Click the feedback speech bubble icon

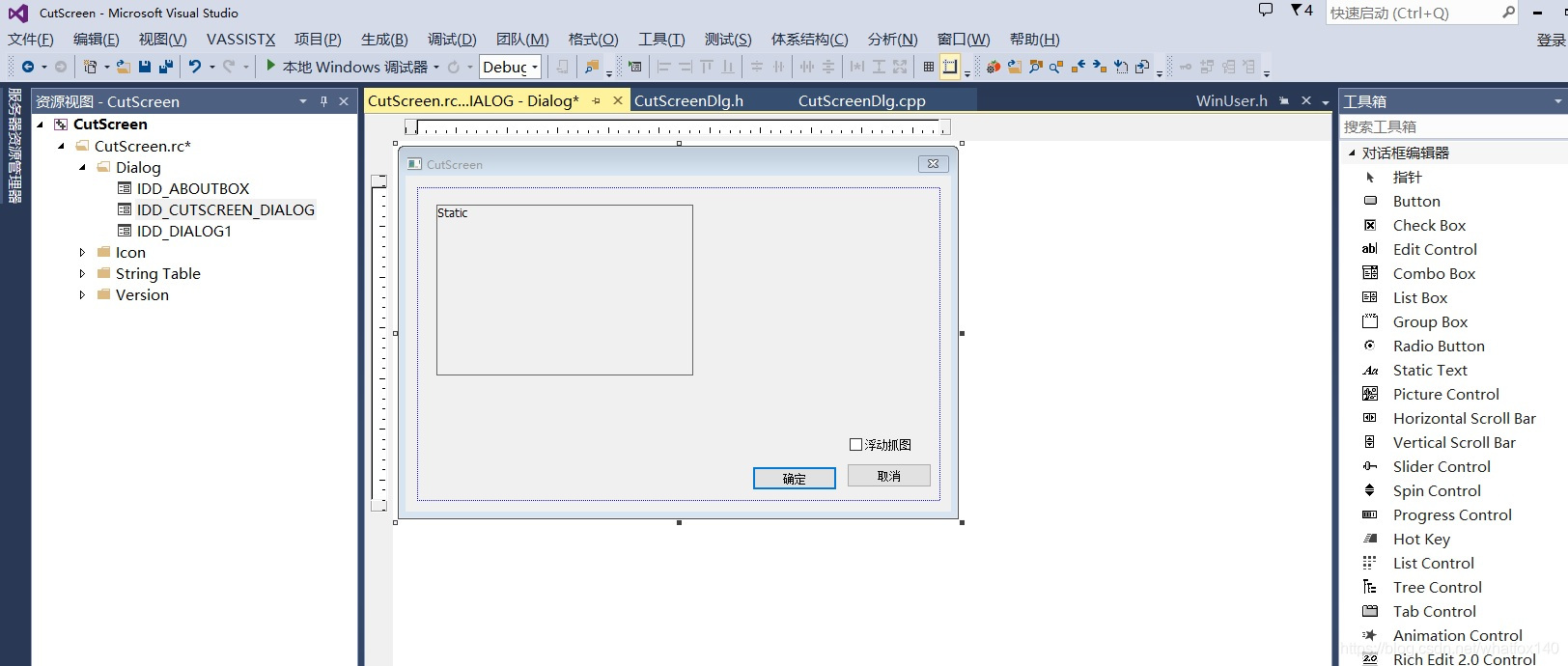click(1266, 11)
